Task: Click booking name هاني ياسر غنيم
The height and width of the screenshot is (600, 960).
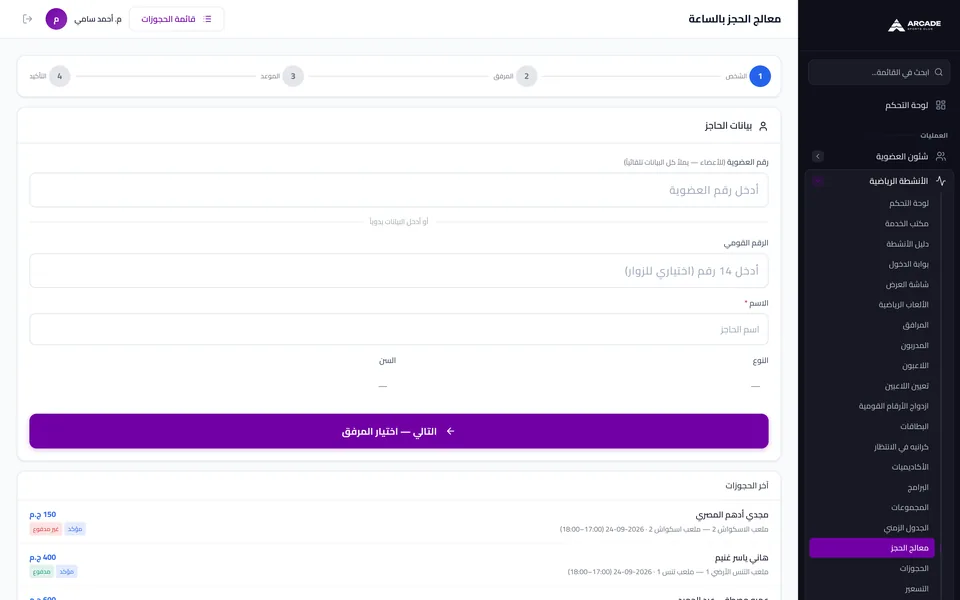Action: [x=741, y=558]
